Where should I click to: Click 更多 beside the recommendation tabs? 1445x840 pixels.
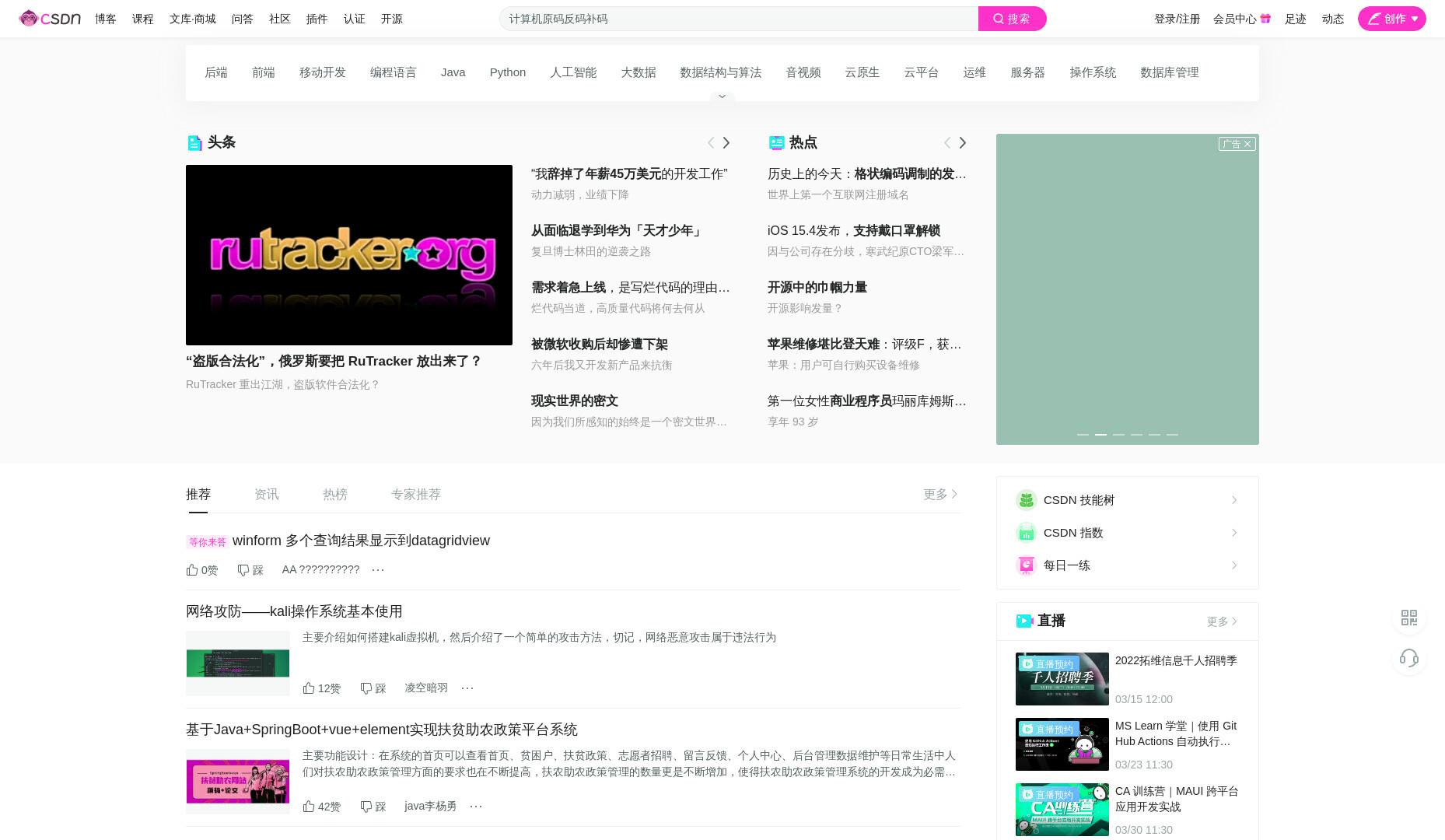[940, 495]
